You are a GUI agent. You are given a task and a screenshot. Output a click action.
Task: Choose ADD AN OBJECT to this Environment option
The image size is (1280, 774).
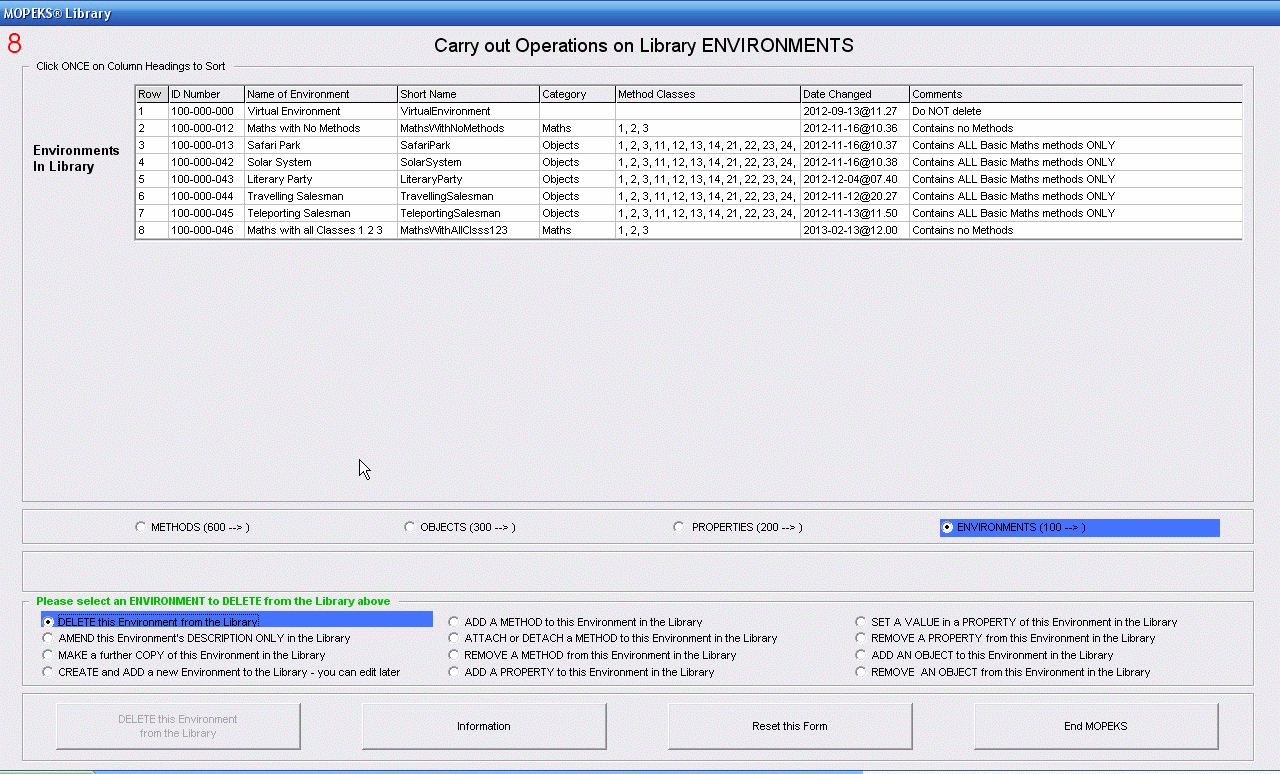(x=861, y=655)
